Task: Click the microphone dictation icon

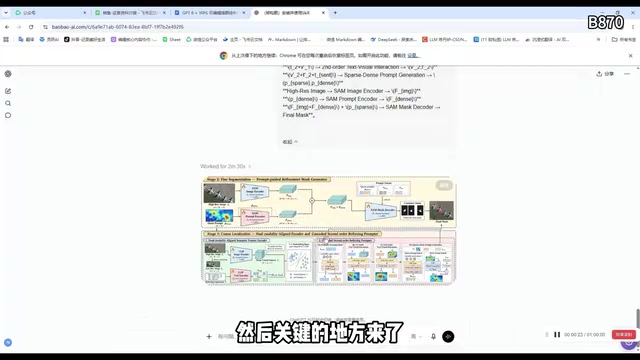Action: click(x=433, y=336)
